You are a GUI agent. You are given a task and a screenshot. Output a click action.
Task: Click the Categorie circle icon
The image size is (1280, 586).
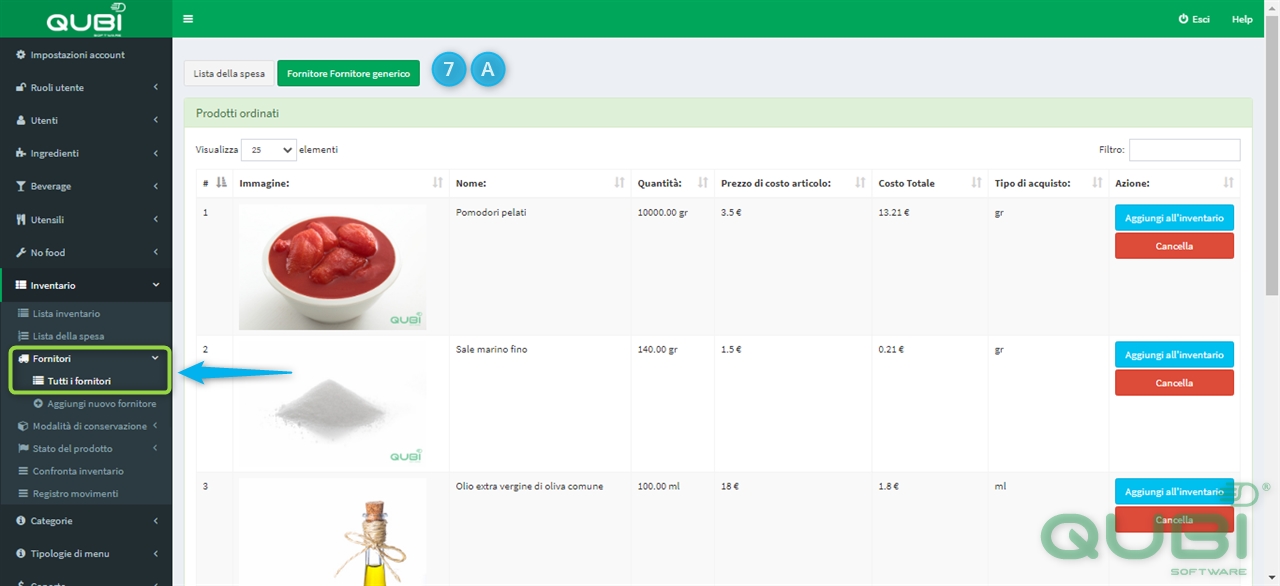pyautogui.click(x=21, y=521)
